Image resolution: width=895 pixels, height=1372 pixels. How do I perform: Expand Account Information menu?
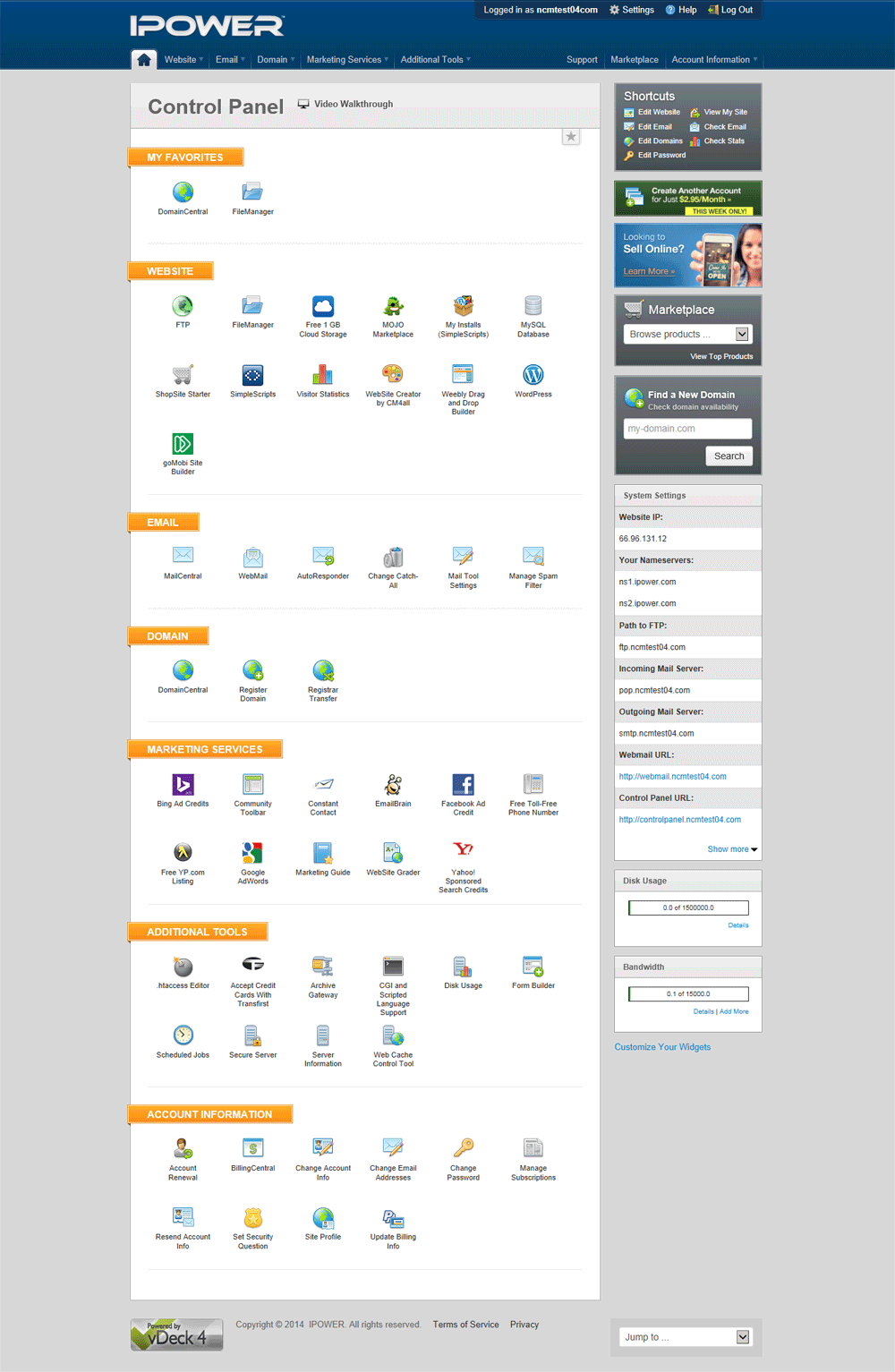(714, 60)
